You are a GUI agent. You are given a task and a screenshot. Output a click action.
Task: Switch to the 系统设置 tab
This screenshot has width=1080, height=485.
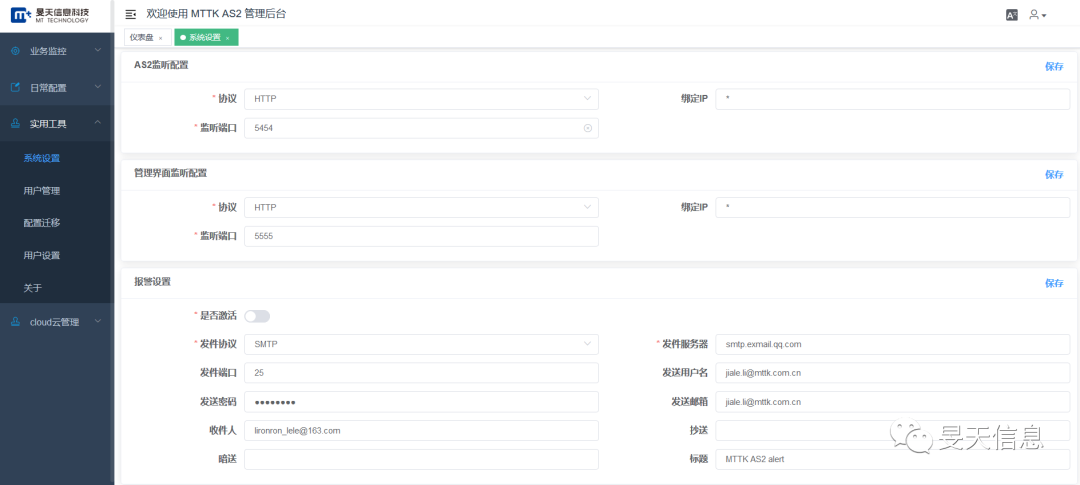click(x=207, y=38)
